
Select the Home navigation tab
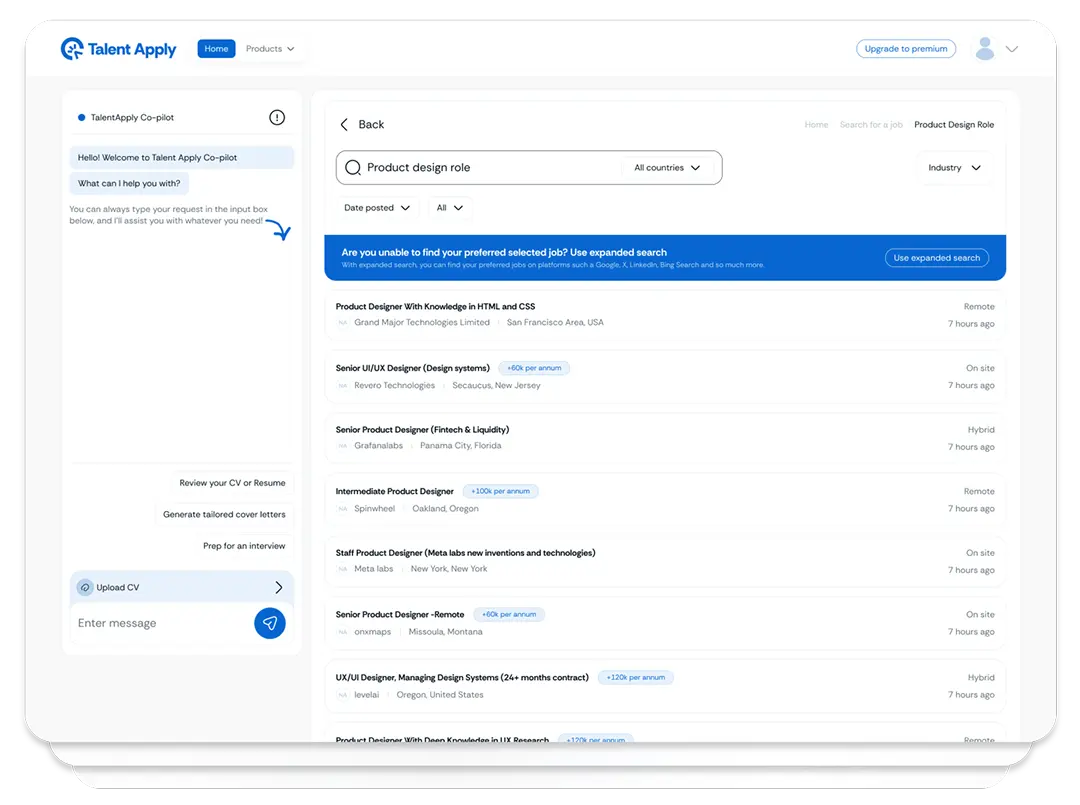coord(216,48)
